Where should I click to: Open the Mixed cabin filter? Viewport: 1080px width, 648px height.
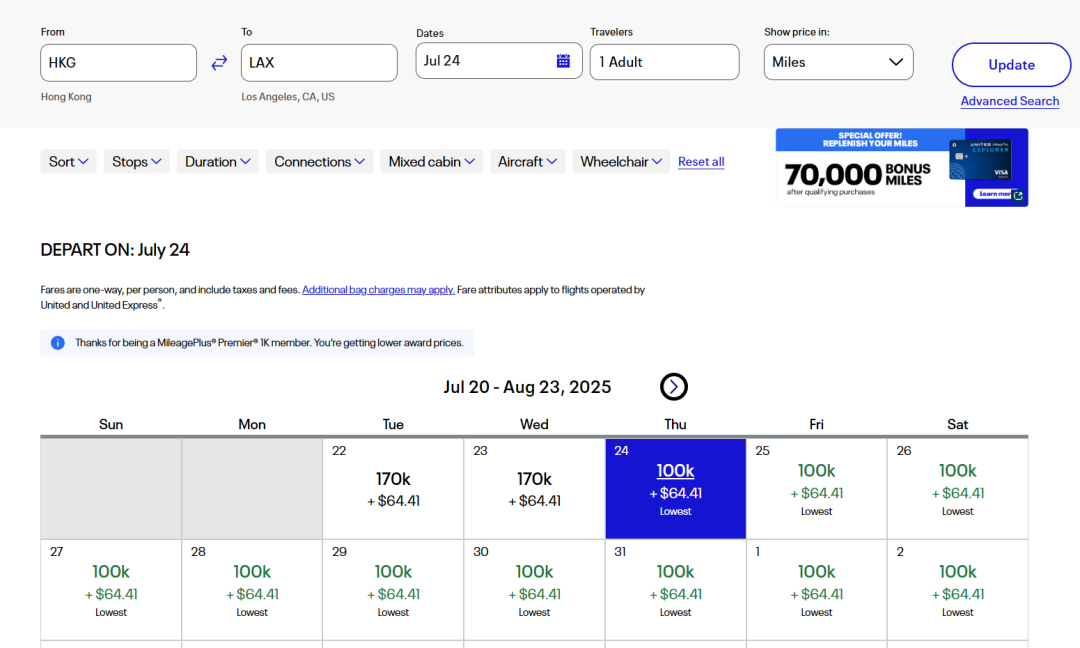click(x=431, y=162)
